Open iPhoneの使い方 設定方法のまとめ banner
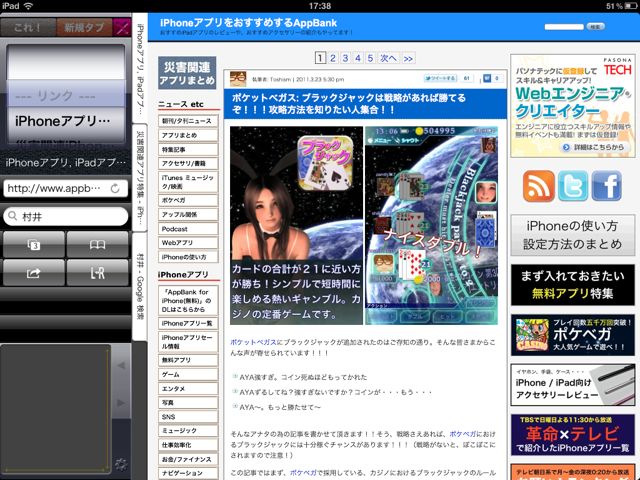The image size is (640, 480). 573,235
